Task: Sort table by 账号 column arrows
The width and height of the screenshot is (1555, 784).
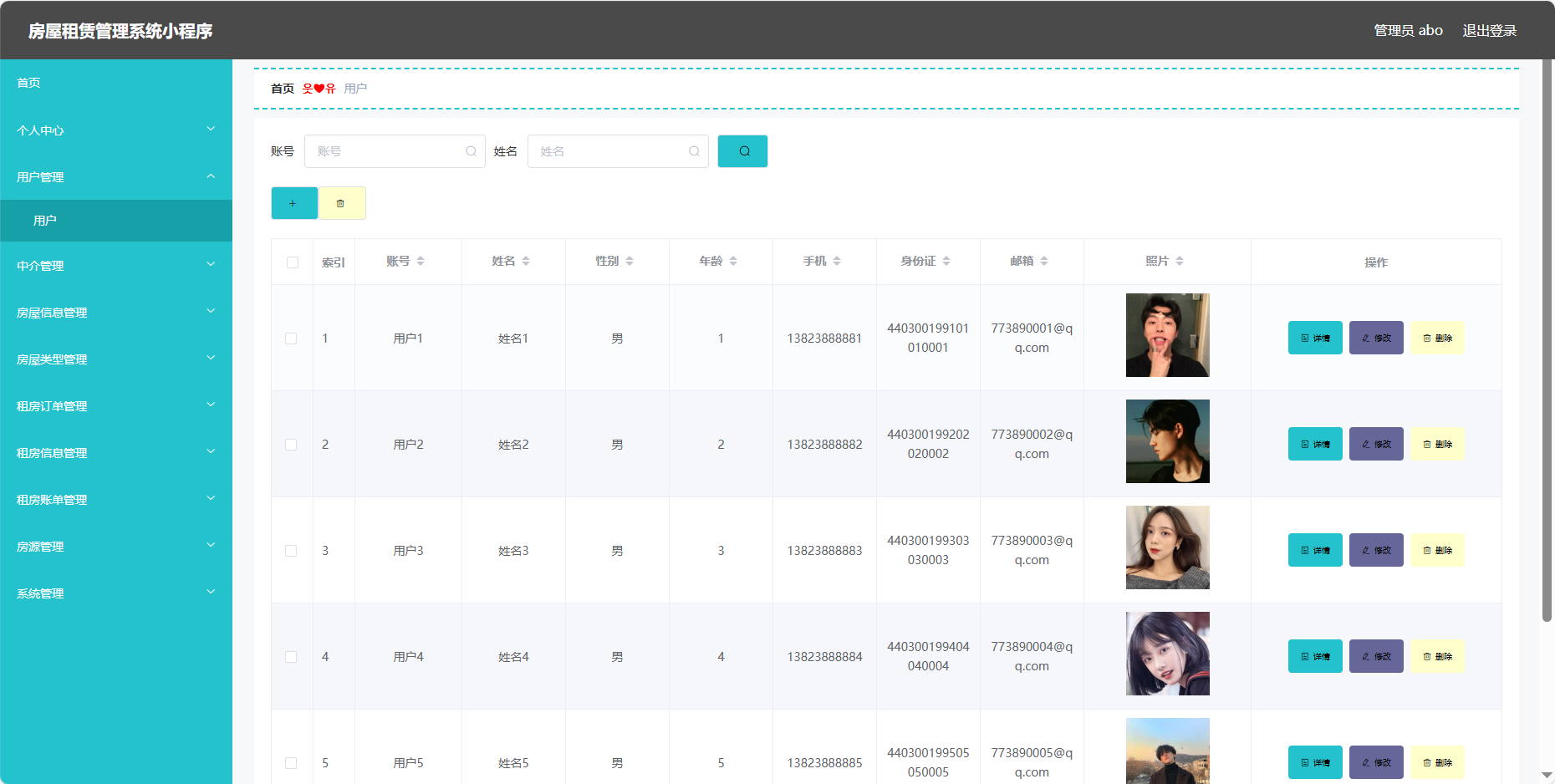Action: 421,261
